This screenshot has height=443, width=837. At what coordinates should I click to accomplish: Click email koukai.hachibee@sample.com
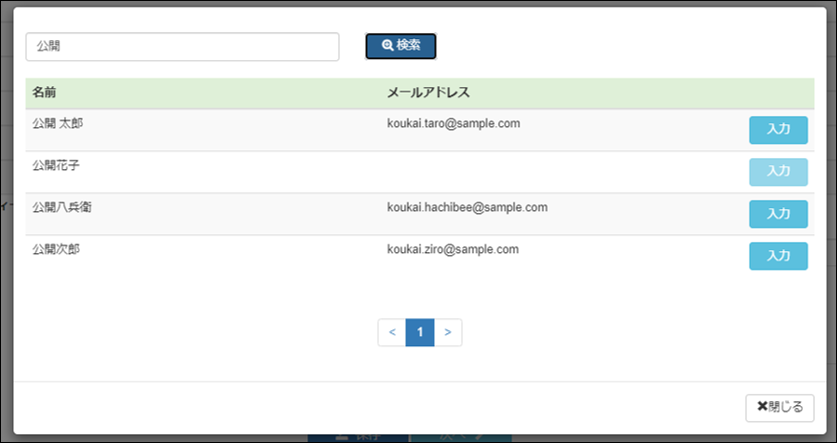tap(467, 208)
